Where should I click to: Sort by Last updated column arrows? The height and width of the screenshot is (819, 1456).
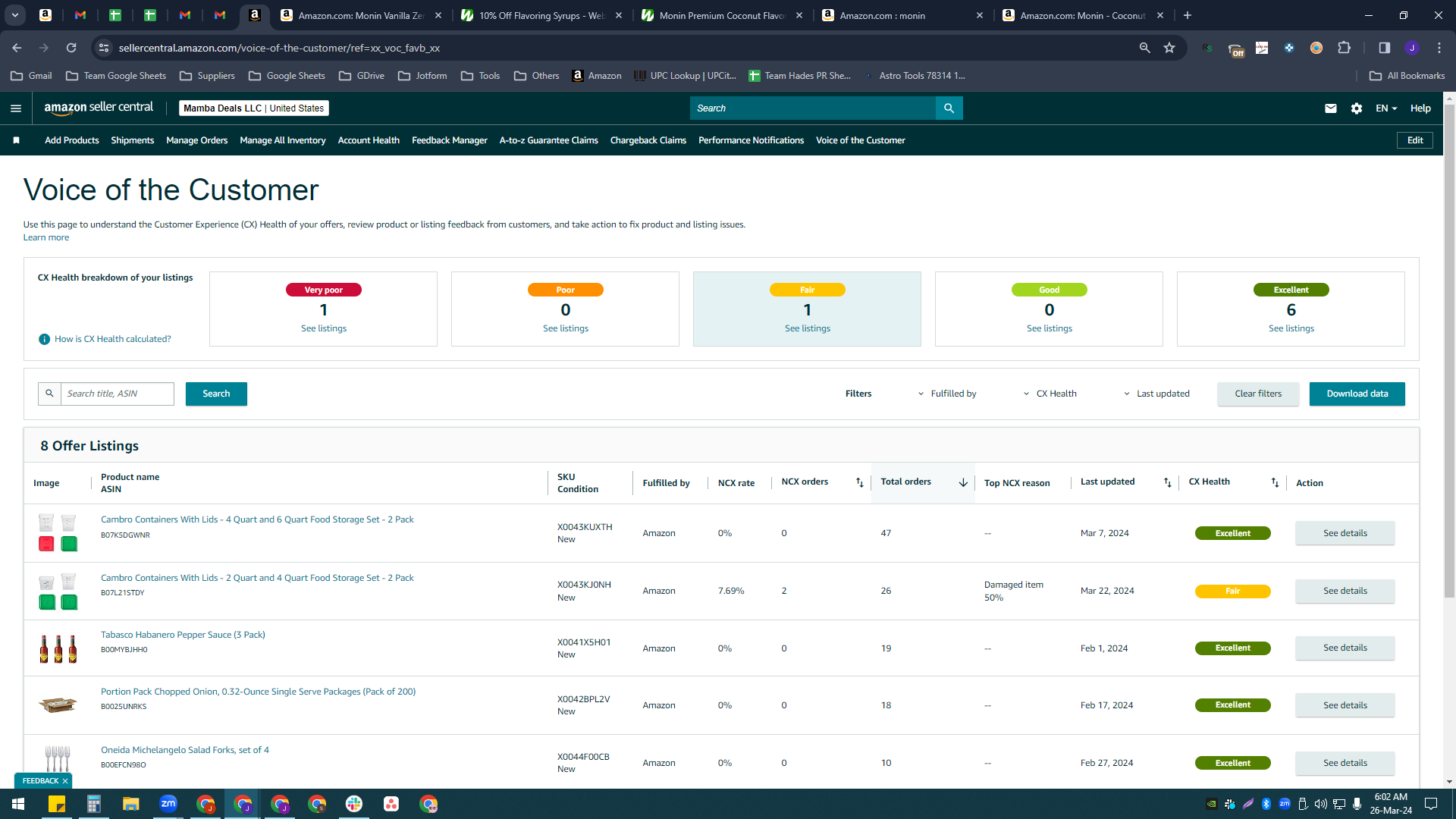point(1168,482)
